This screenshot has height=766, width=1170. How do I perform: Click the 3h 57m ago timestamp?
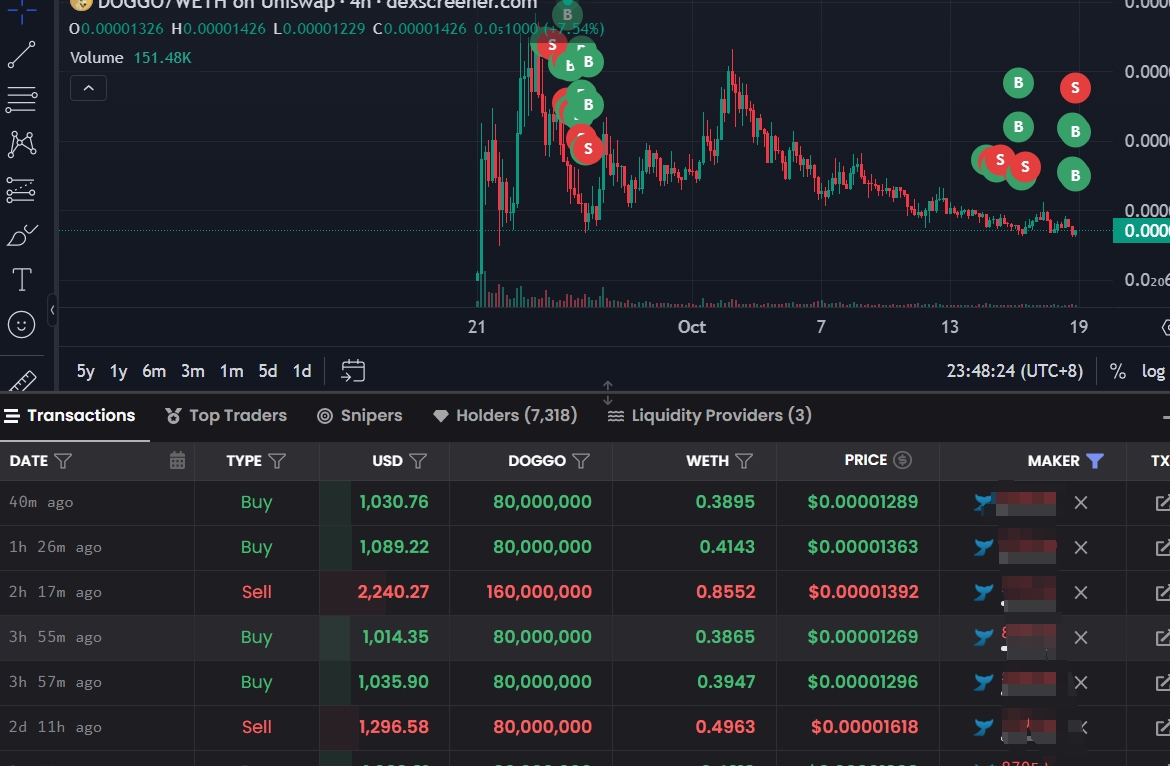[x=55, y=682]
